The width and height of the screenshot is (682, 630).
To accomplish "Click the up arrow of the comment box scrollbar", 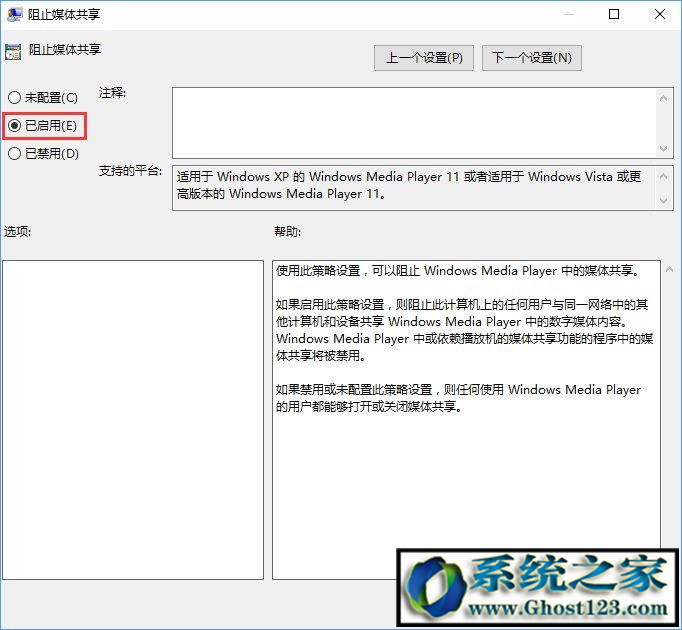I will coord(663,98).
